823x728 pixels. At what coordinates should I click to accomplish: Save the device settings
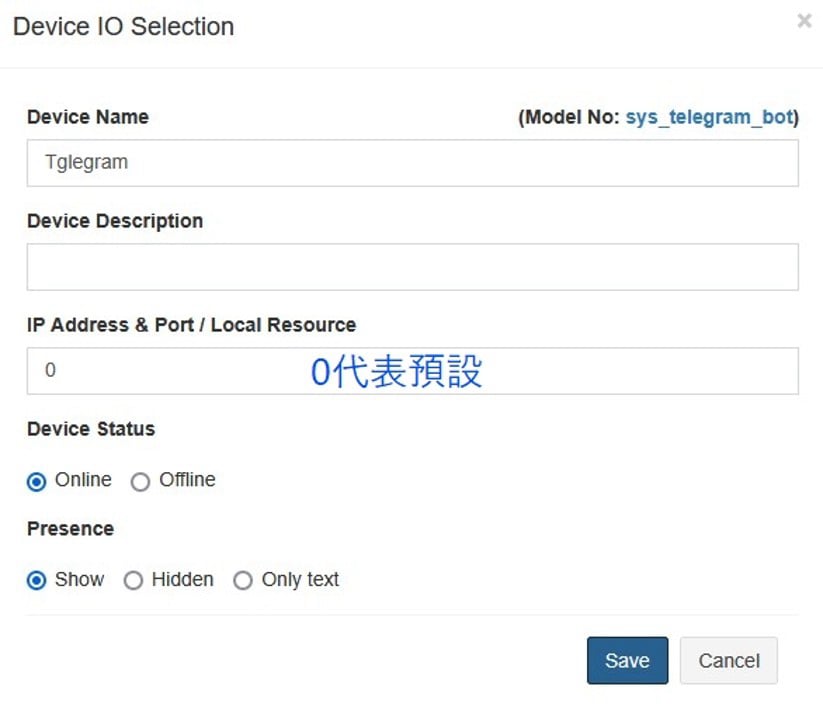pyautogui.click(x=627, y=661)
